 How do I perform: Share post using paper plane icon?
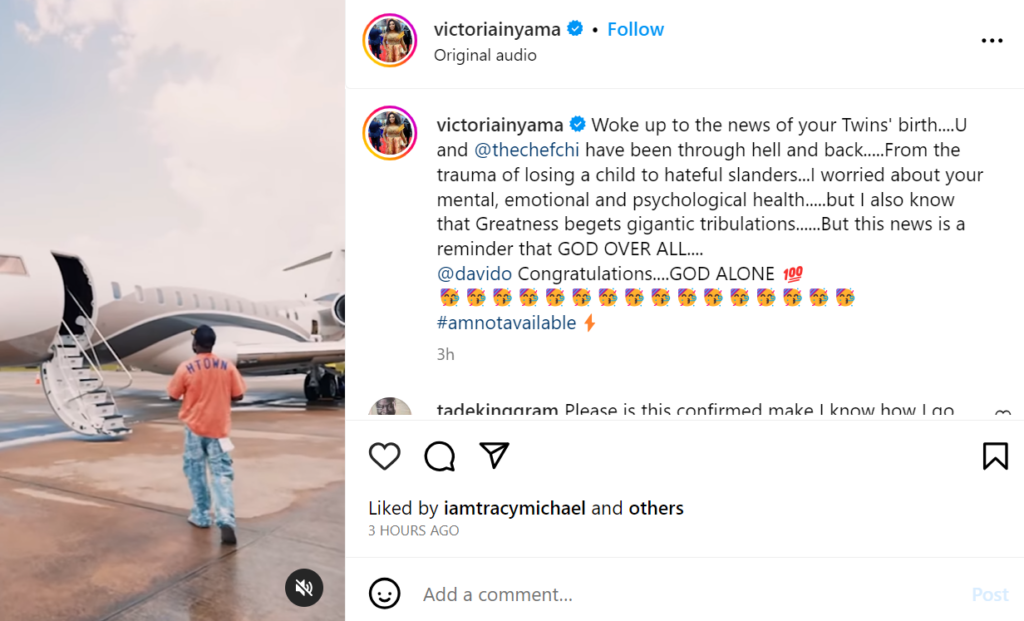[494, 456]
